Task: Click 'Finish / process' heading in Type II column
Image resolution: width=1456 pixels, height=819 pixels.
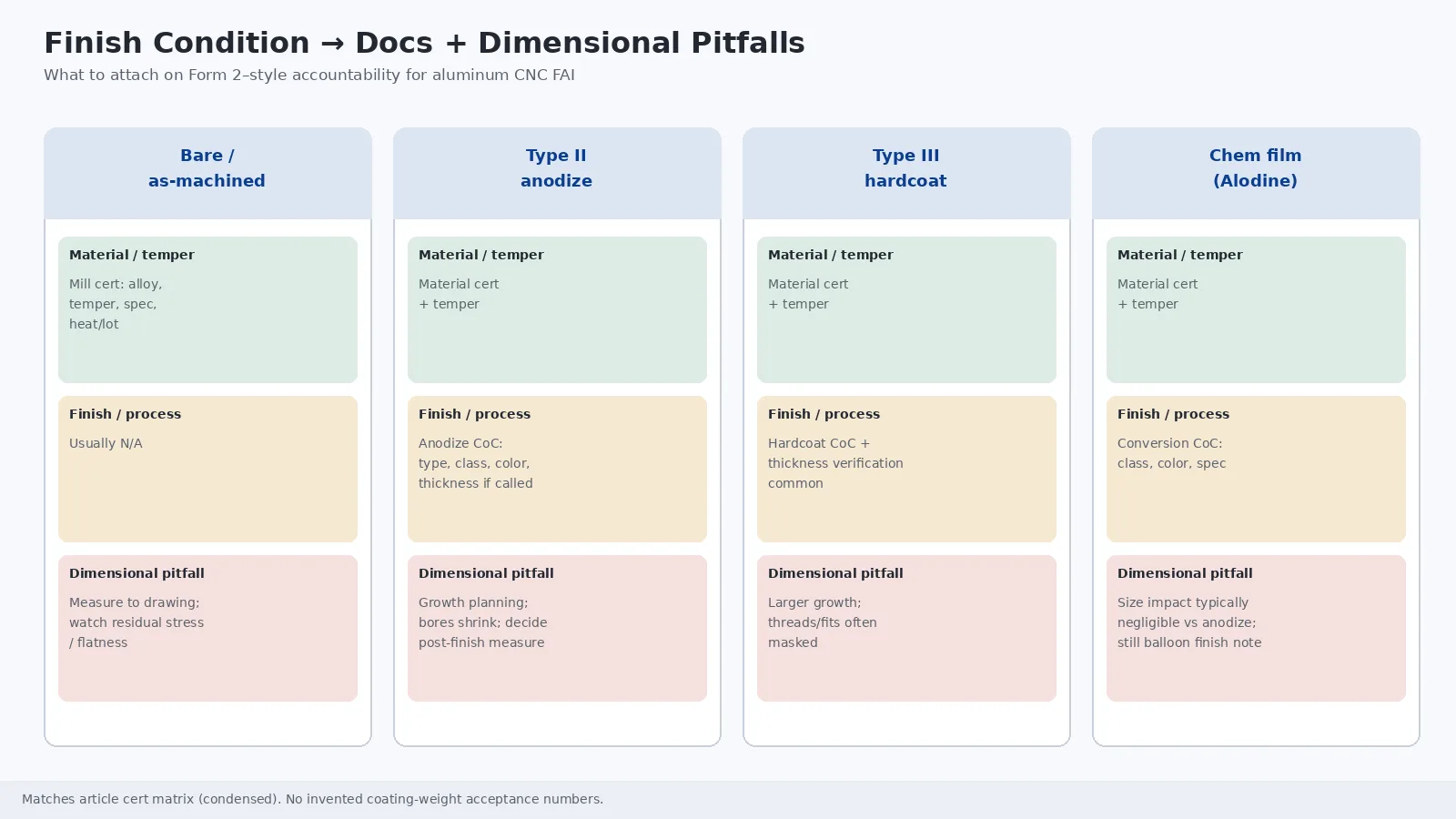Action: pos(475,414)
